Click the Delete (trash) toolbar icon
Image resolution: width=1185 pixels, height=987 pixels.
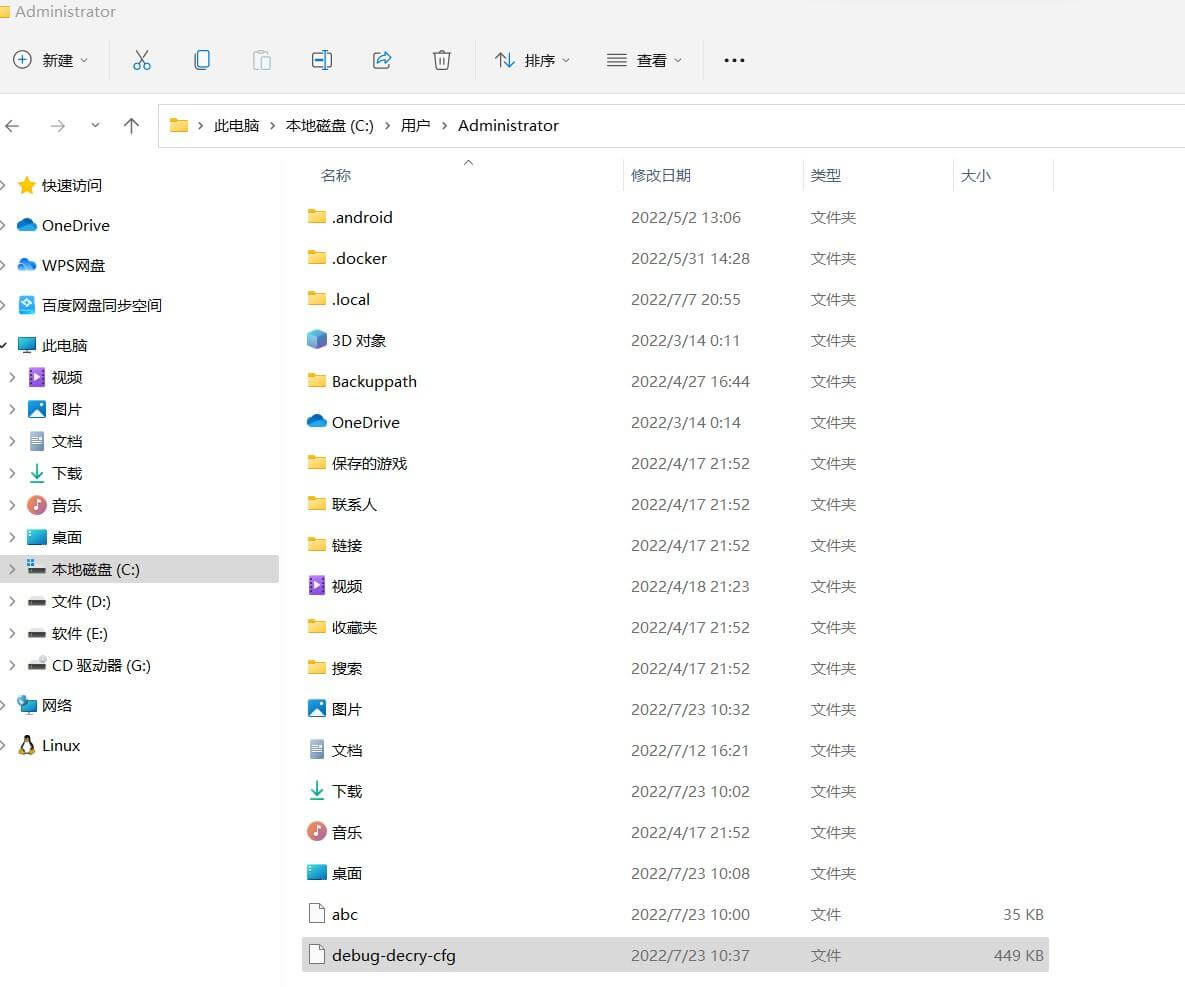click(442, 60)
